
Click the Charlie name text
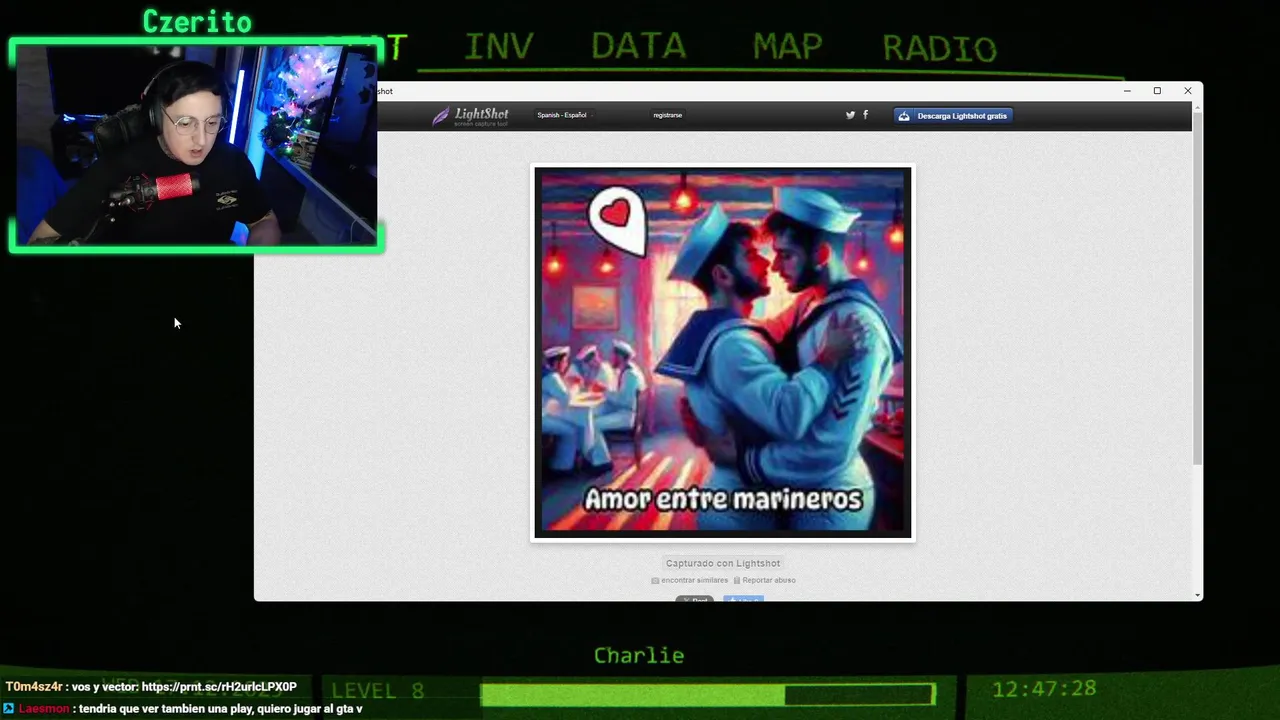pyautogui.click(x=639, y=656)
